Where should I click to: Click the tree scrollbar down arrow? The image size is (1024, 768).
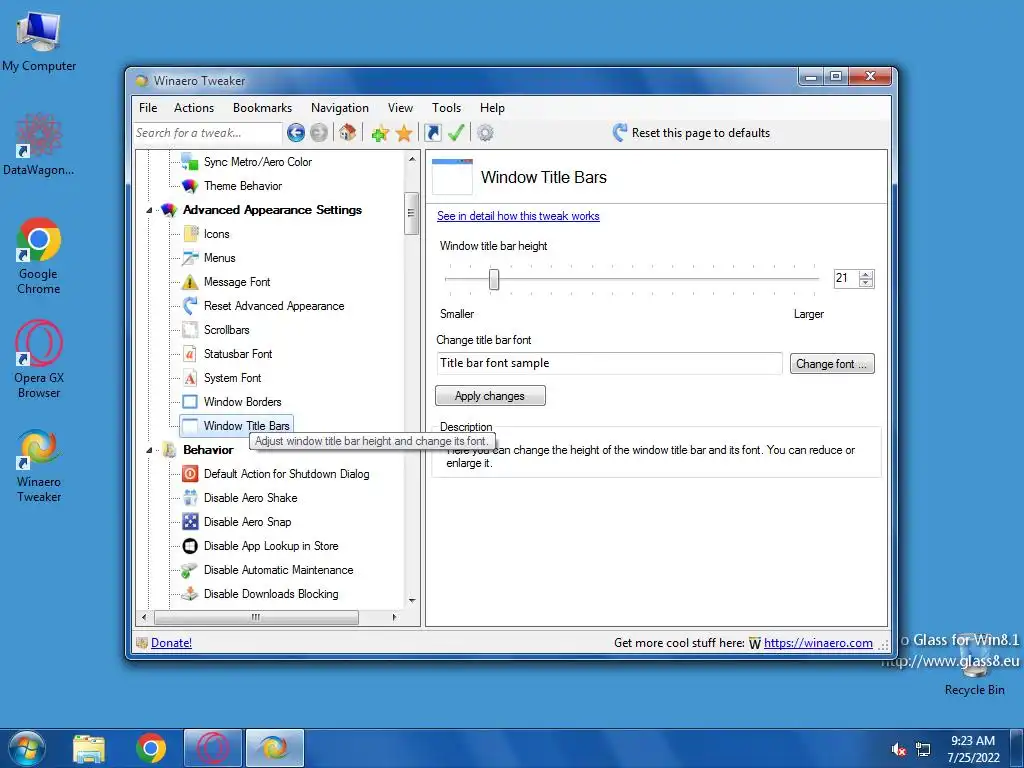pyautogui.click(x=412, y=601)
